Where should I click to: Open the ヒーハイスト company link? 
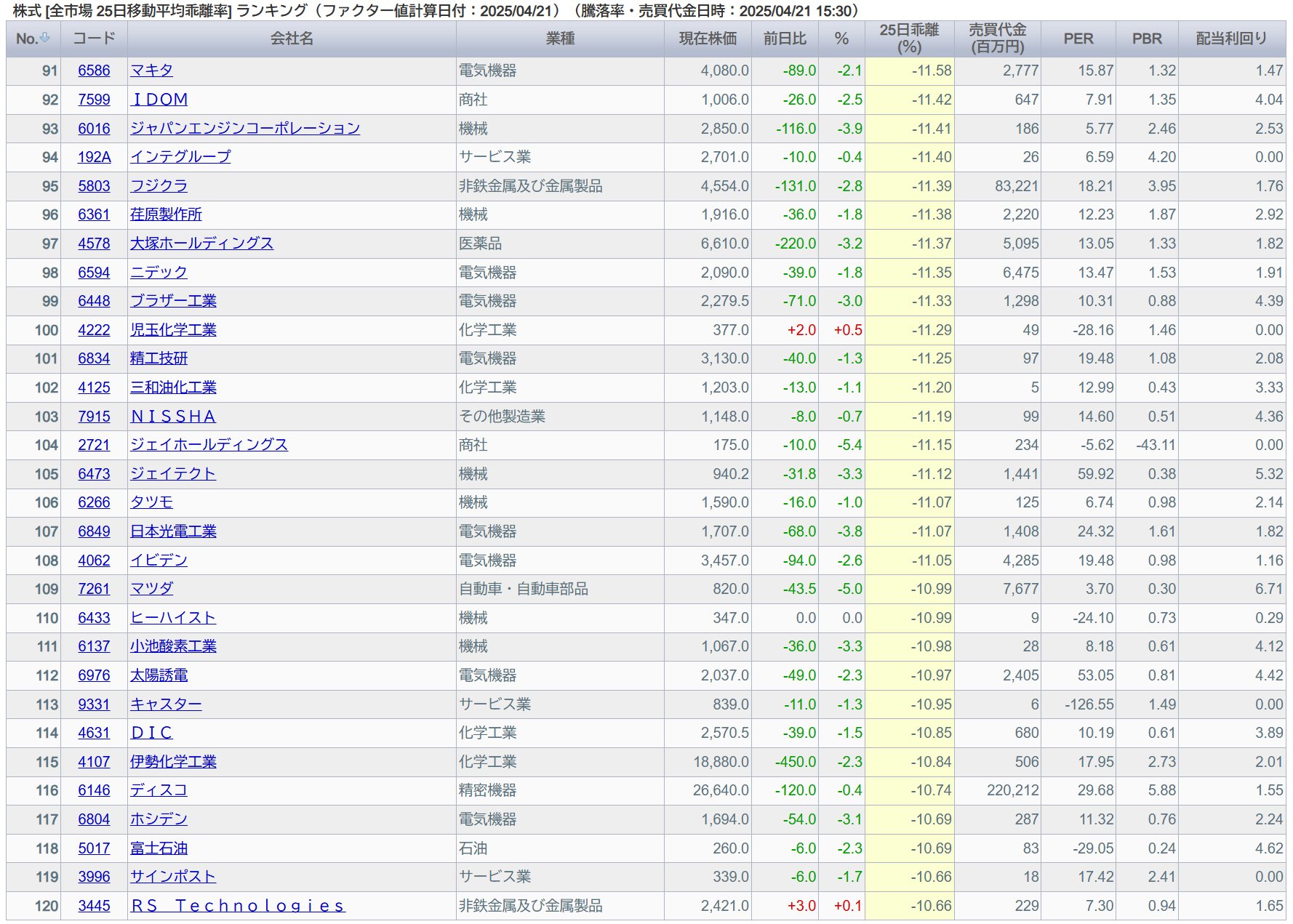173,618
